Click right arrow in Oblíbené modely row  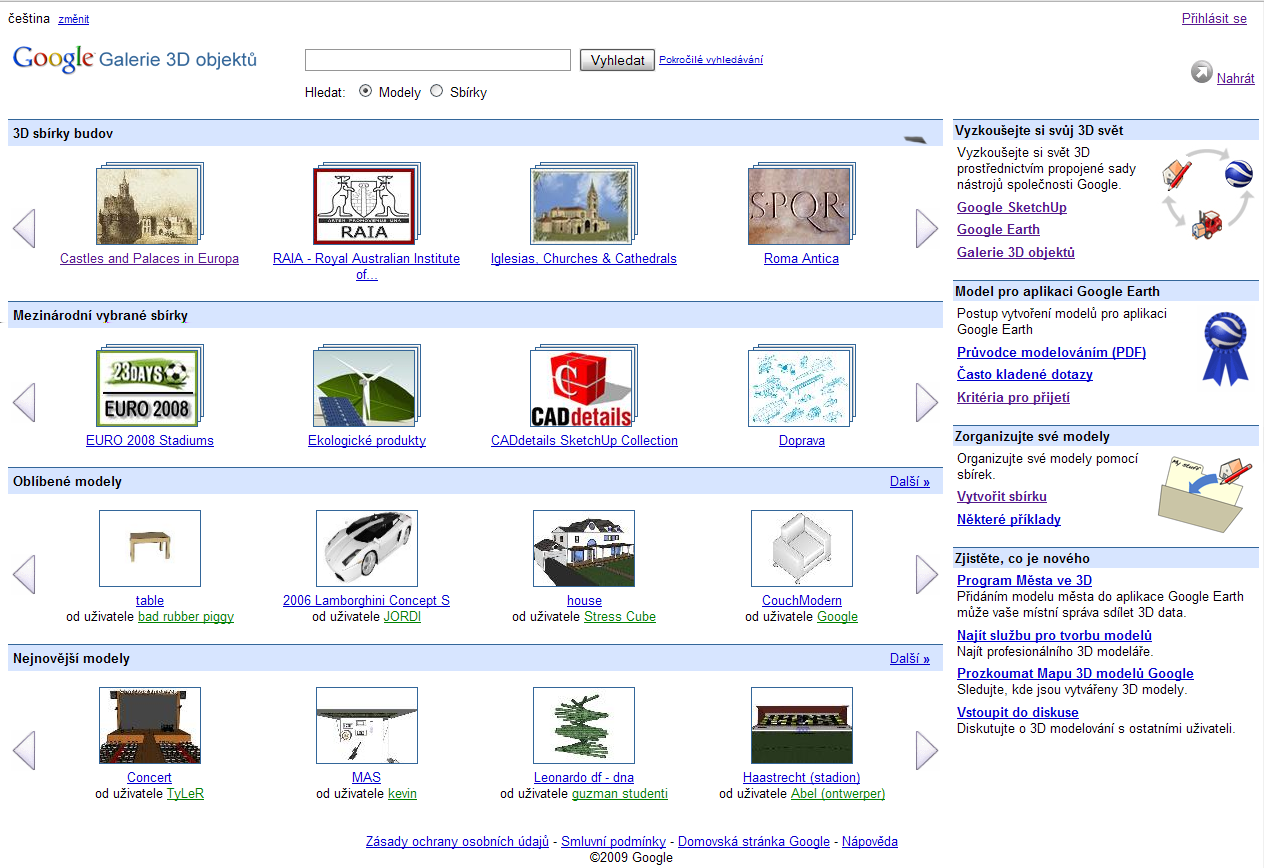pos(927,574)
